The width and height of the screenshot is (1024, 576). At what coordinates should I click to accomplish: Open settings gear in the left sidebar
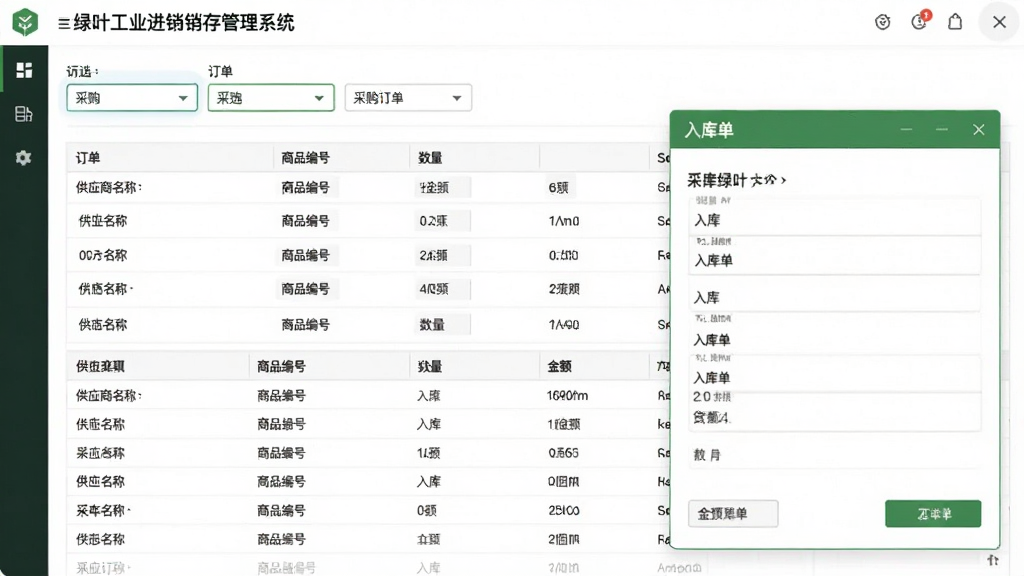click(24, 157)
